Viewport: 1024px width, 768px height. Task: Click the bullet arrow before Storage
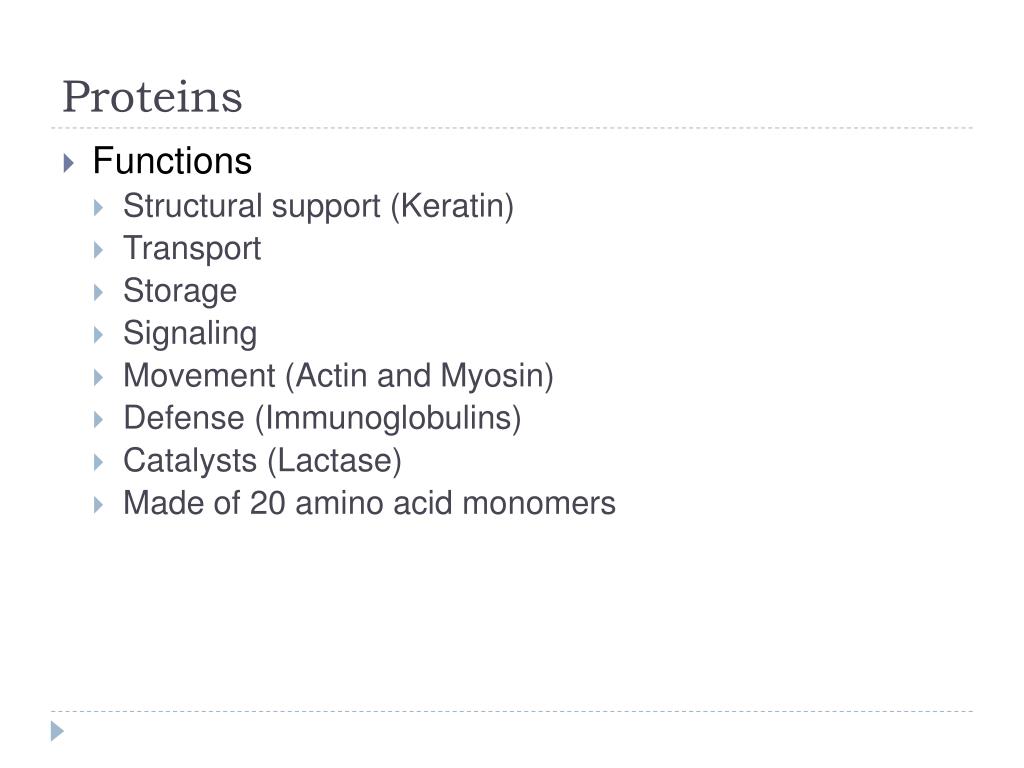[99, 293]
